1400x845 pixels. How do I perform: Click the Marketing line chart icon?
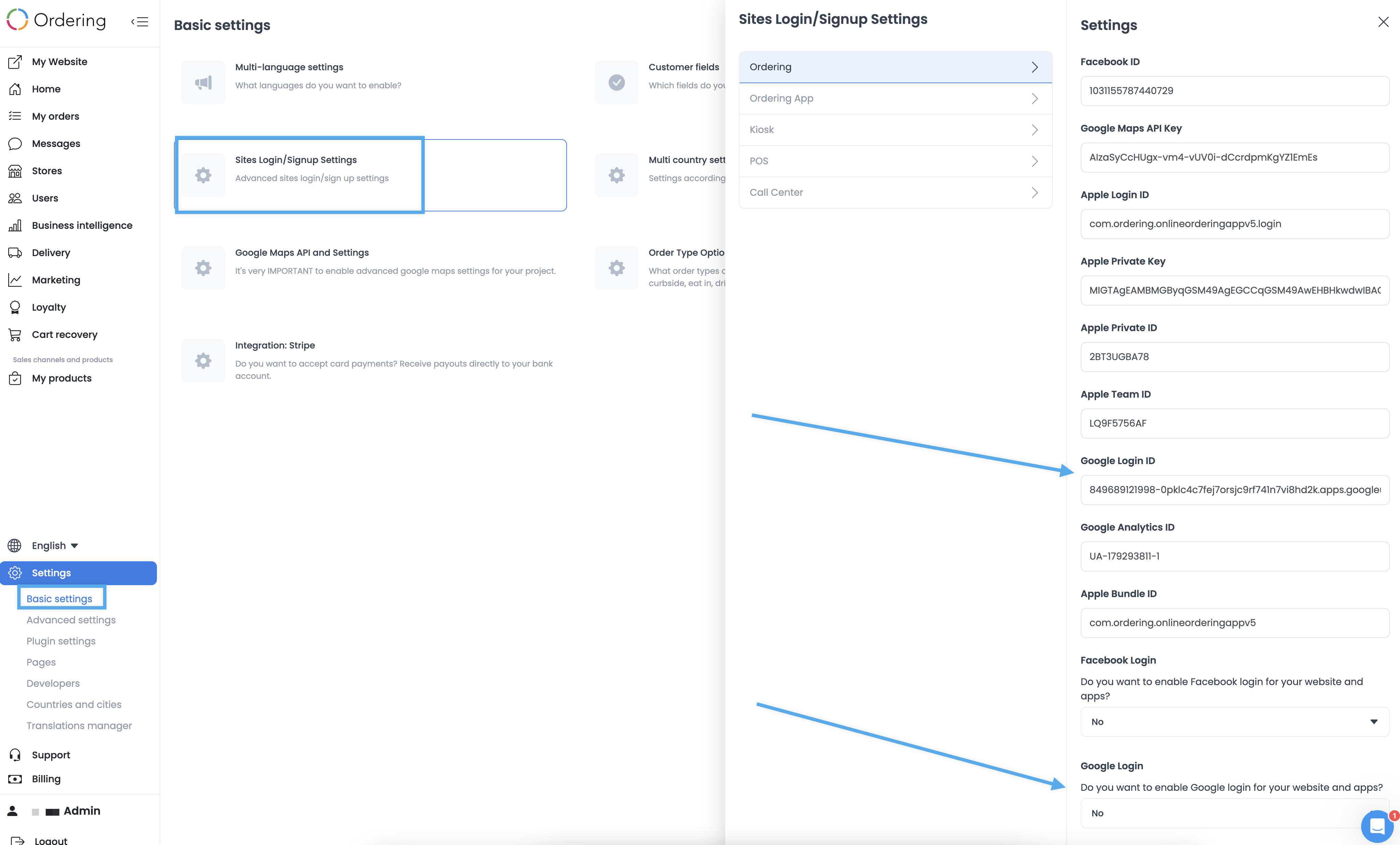click(15, 280)
